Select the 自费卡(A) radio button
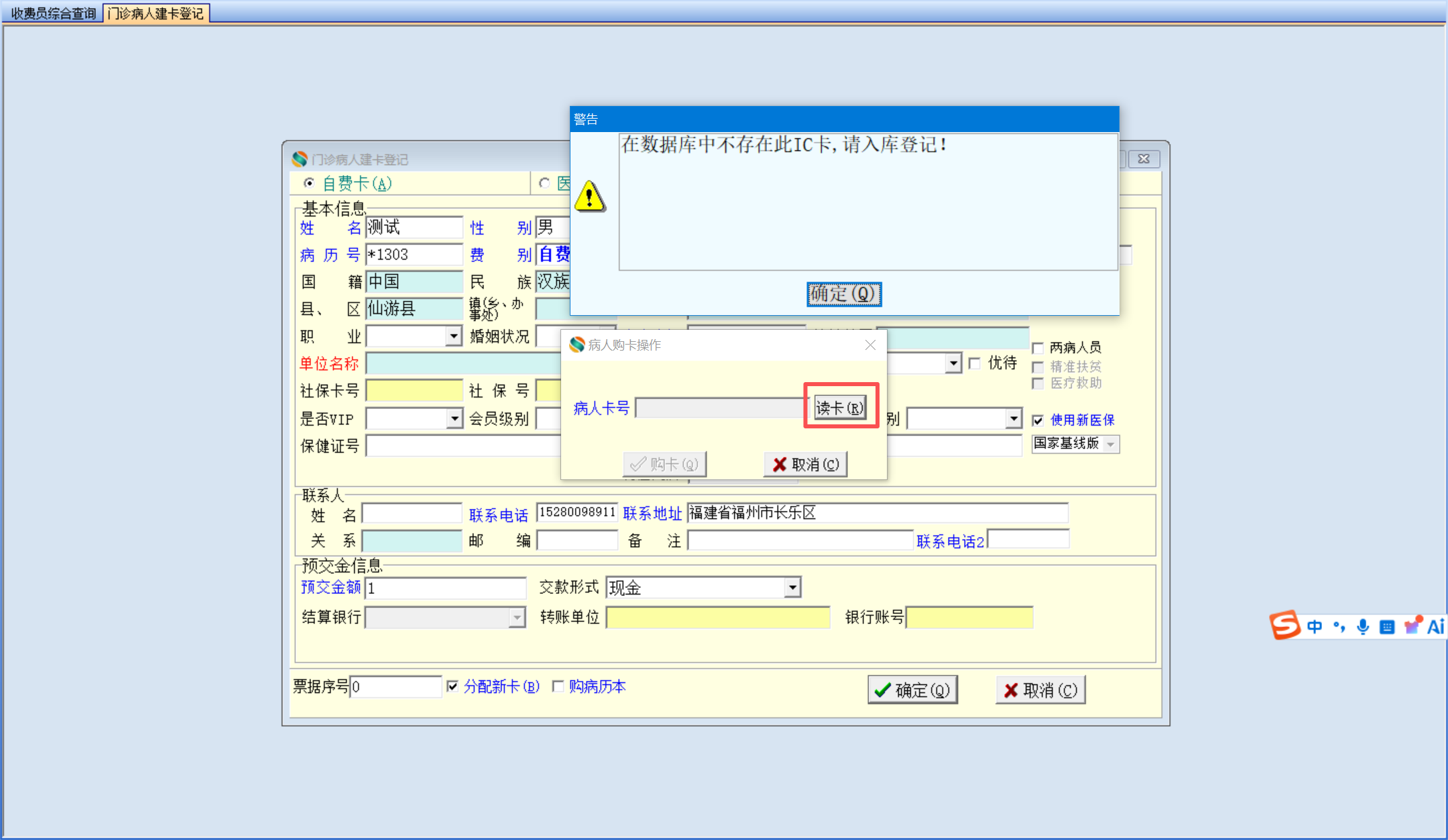This screenshot has width=1448, height=840. [x=309, y=183]
